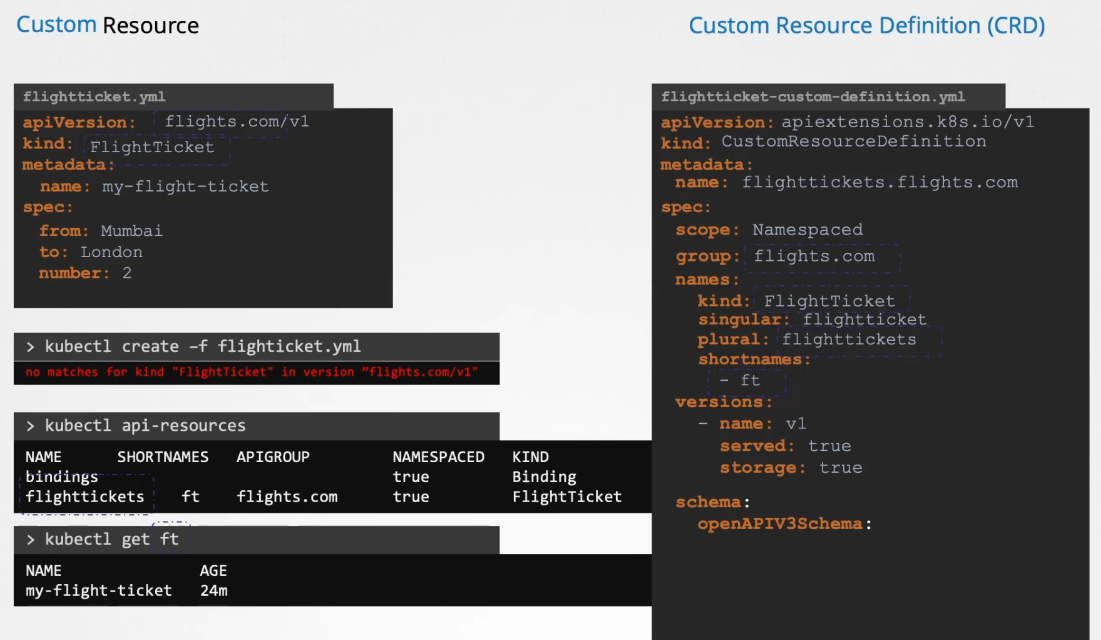Click 'my-flight-ticket' in the flightticket.yml metadata
The image size is (1101, 640).
click(x=185, y=187)
